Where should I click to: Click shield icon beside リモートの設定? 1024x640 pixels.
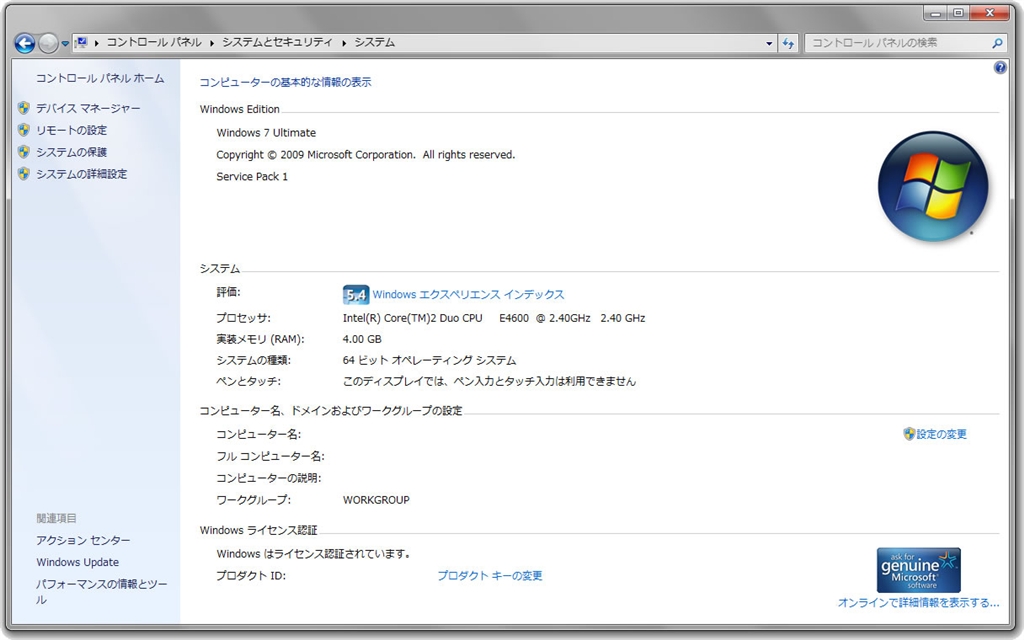coord(24,130)
